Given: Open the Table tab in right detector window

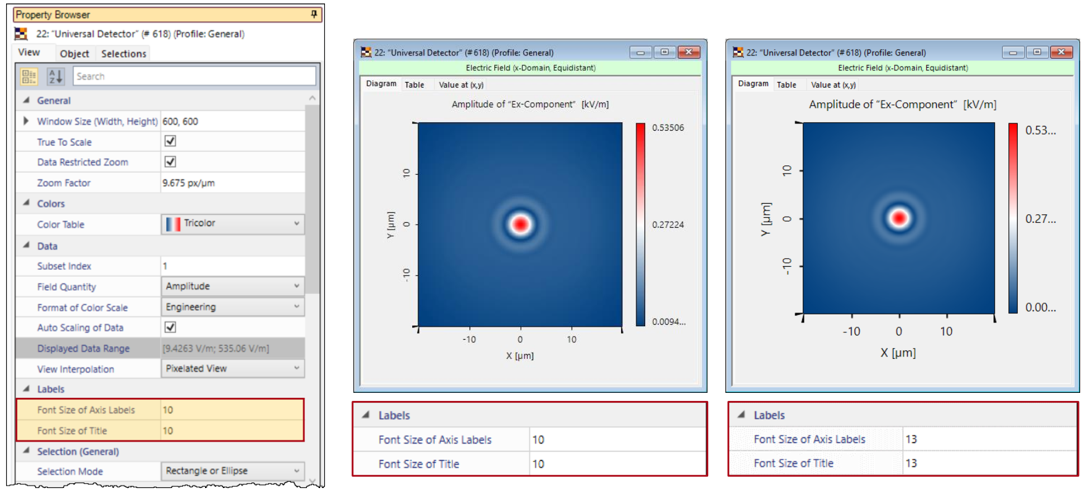Looking at the screenshot, I should 786,84.
